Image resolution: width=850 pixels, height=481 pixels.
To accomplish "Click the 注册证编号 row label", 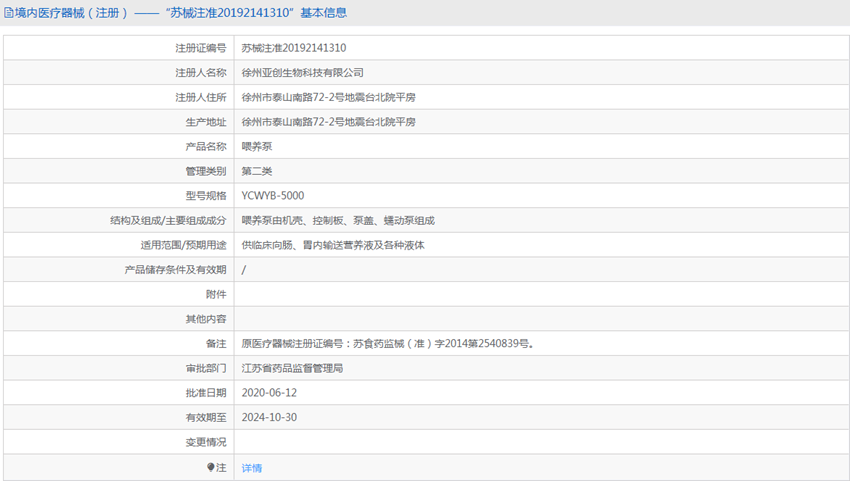I will (201, 48).
